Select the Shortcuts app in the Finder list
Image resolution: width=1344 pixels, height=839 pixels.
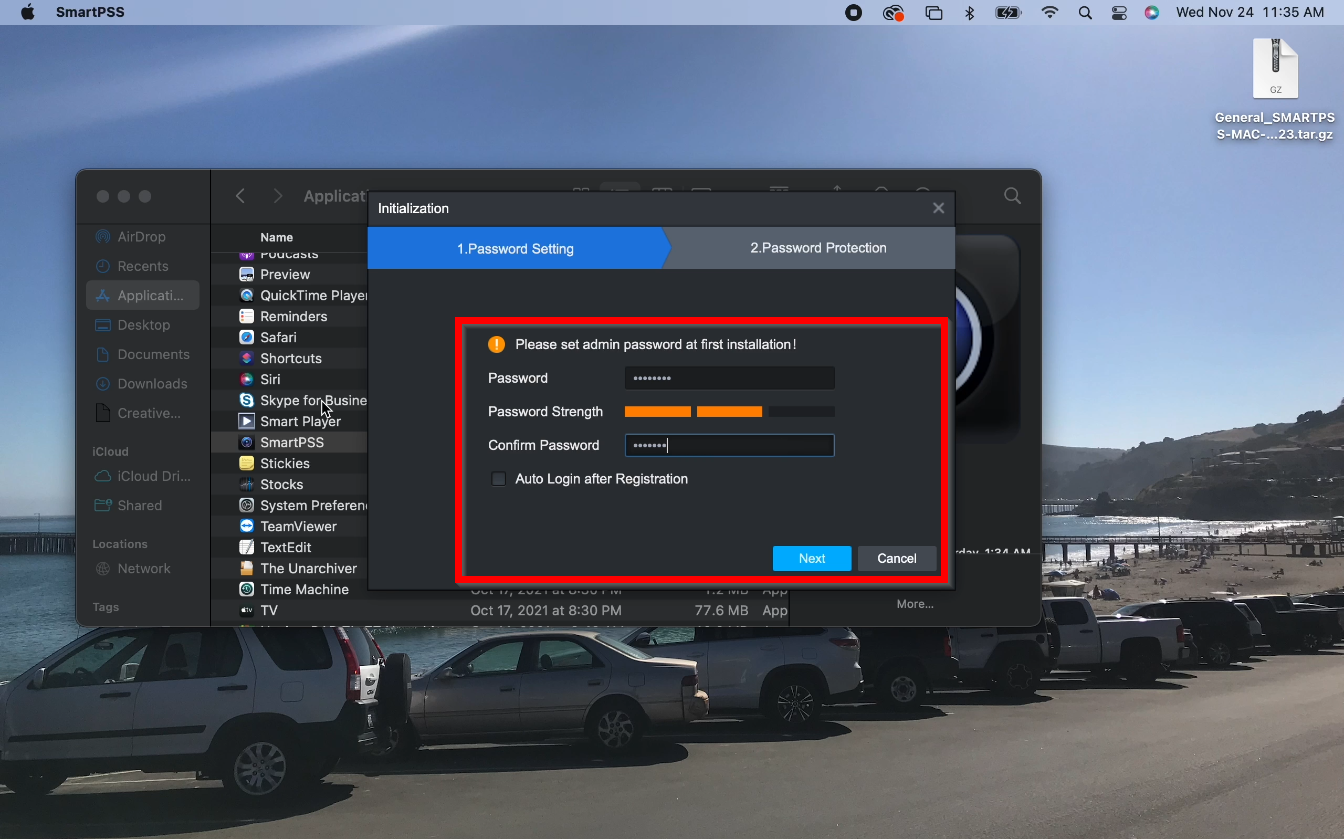289,358
